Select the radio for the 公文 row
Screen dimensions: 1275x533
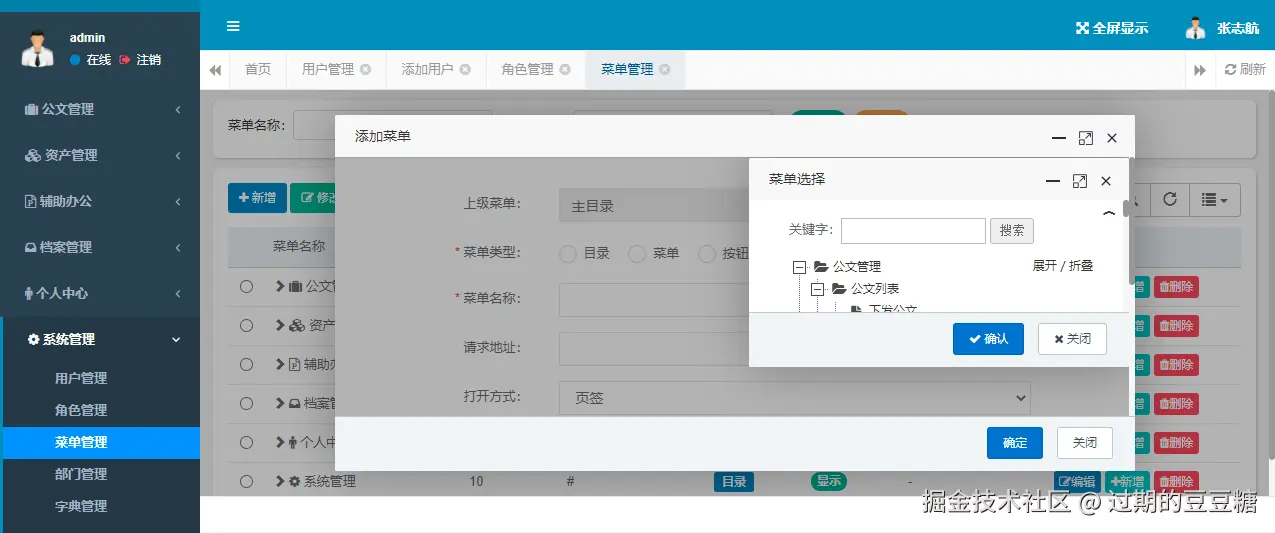click(246, 287)
